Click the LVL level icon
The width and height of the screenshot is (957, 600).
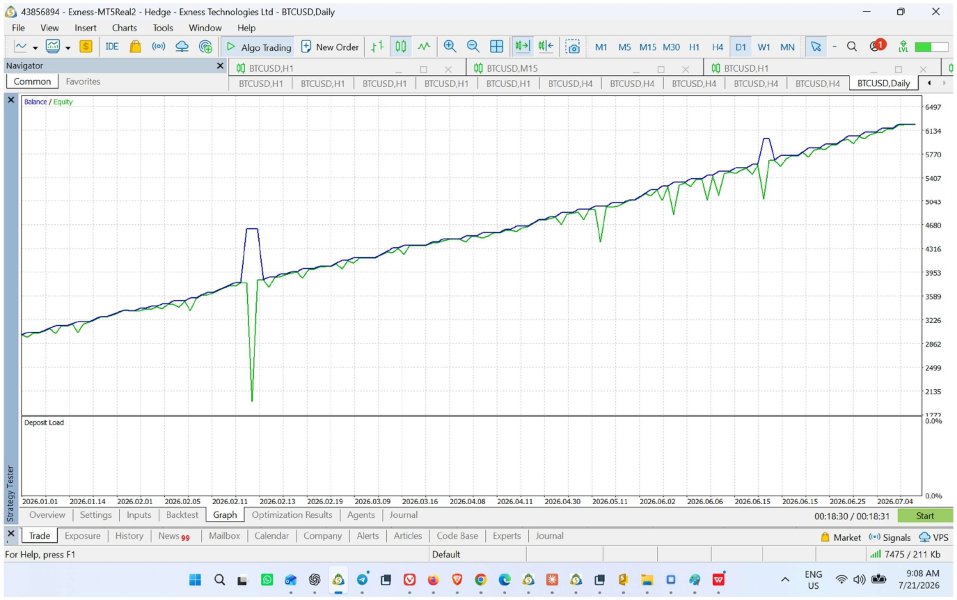[903, 46]
